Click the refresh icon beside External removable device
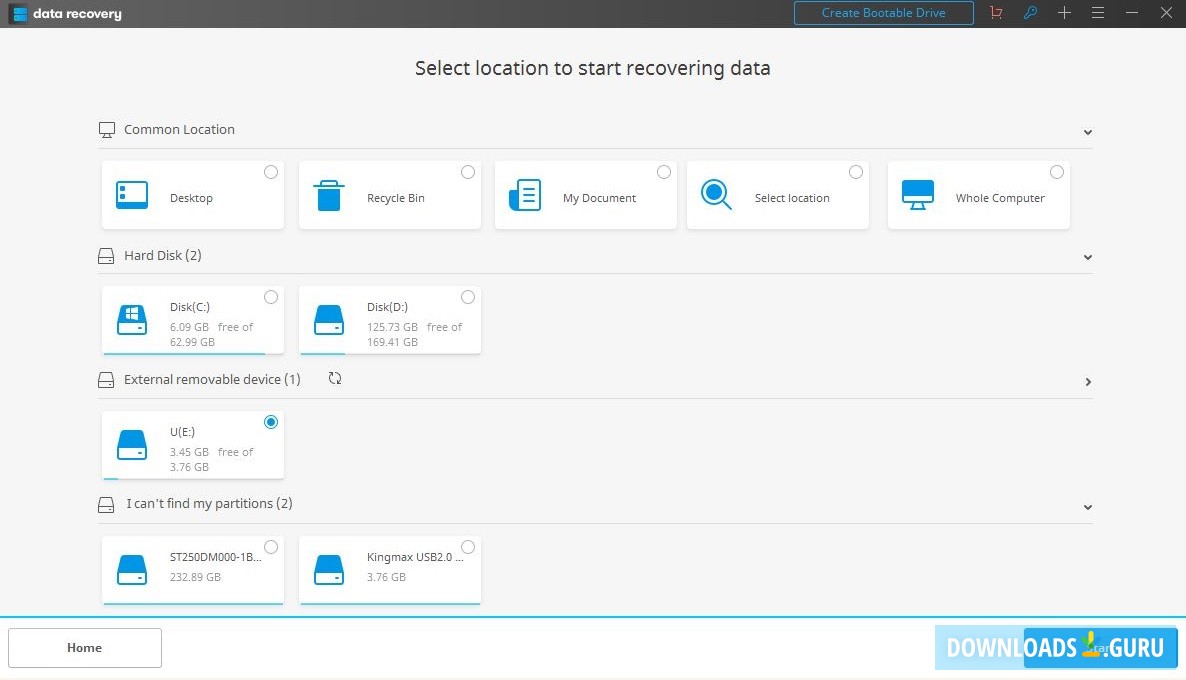The height and width of the screenshot is (680, 1186). [334, 379]
